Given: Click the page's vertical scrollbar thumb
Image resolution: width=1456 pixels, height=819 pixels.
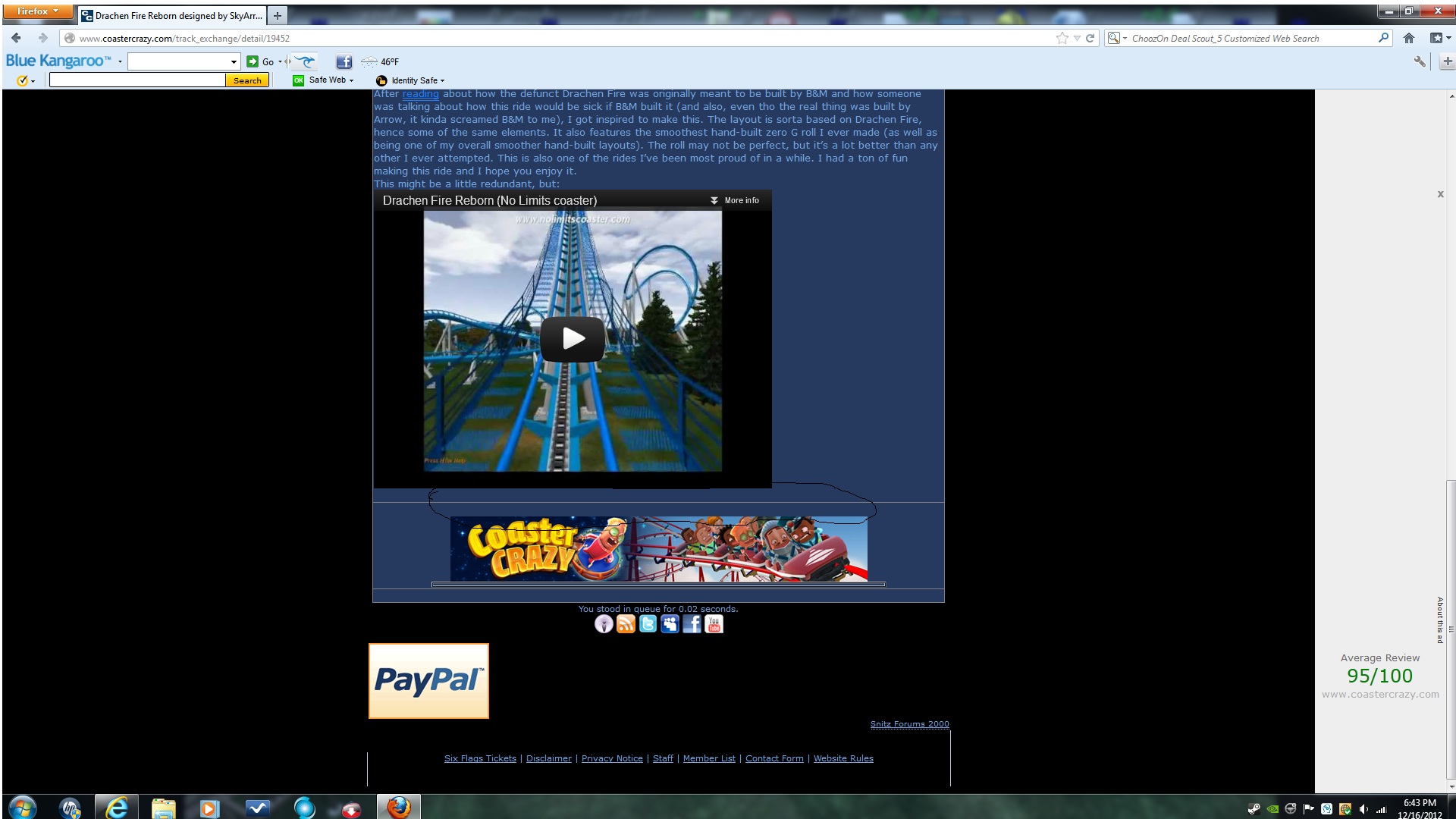Looking at the screenshot, I should [x=1451, y=629].
